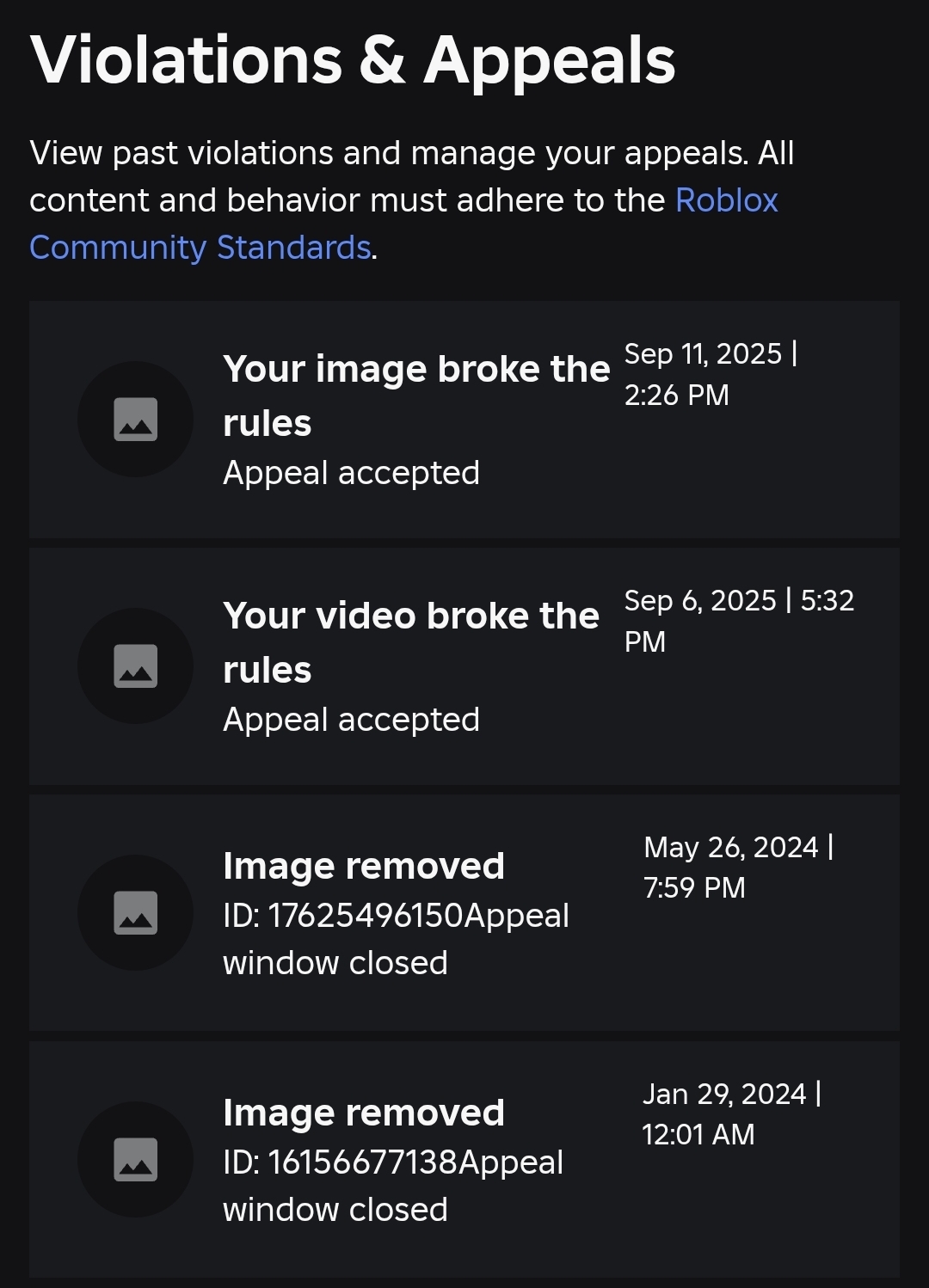Image resolution: width=929 pixels, height=1288 pixels.
Task: Click the bottom entry's image placeholder icon
Action: pyautogui.click(x=135, y=1160)
